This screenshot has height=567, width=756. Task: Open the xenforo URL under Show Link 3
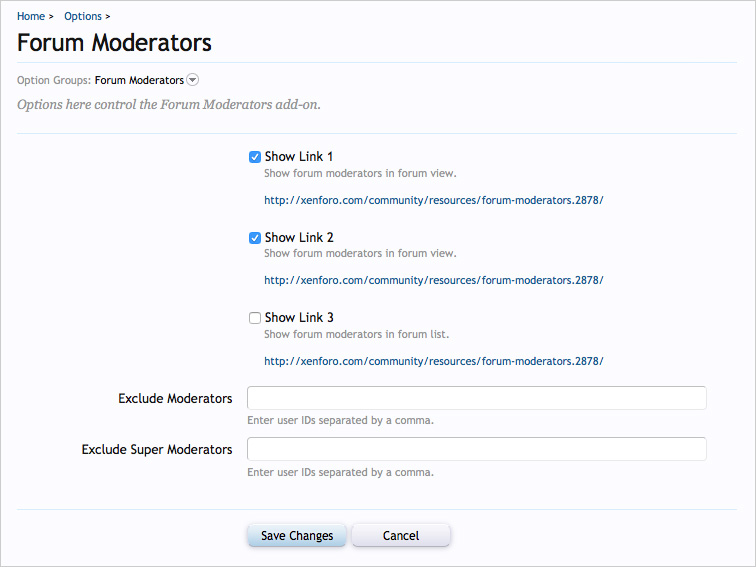(433, 360)
